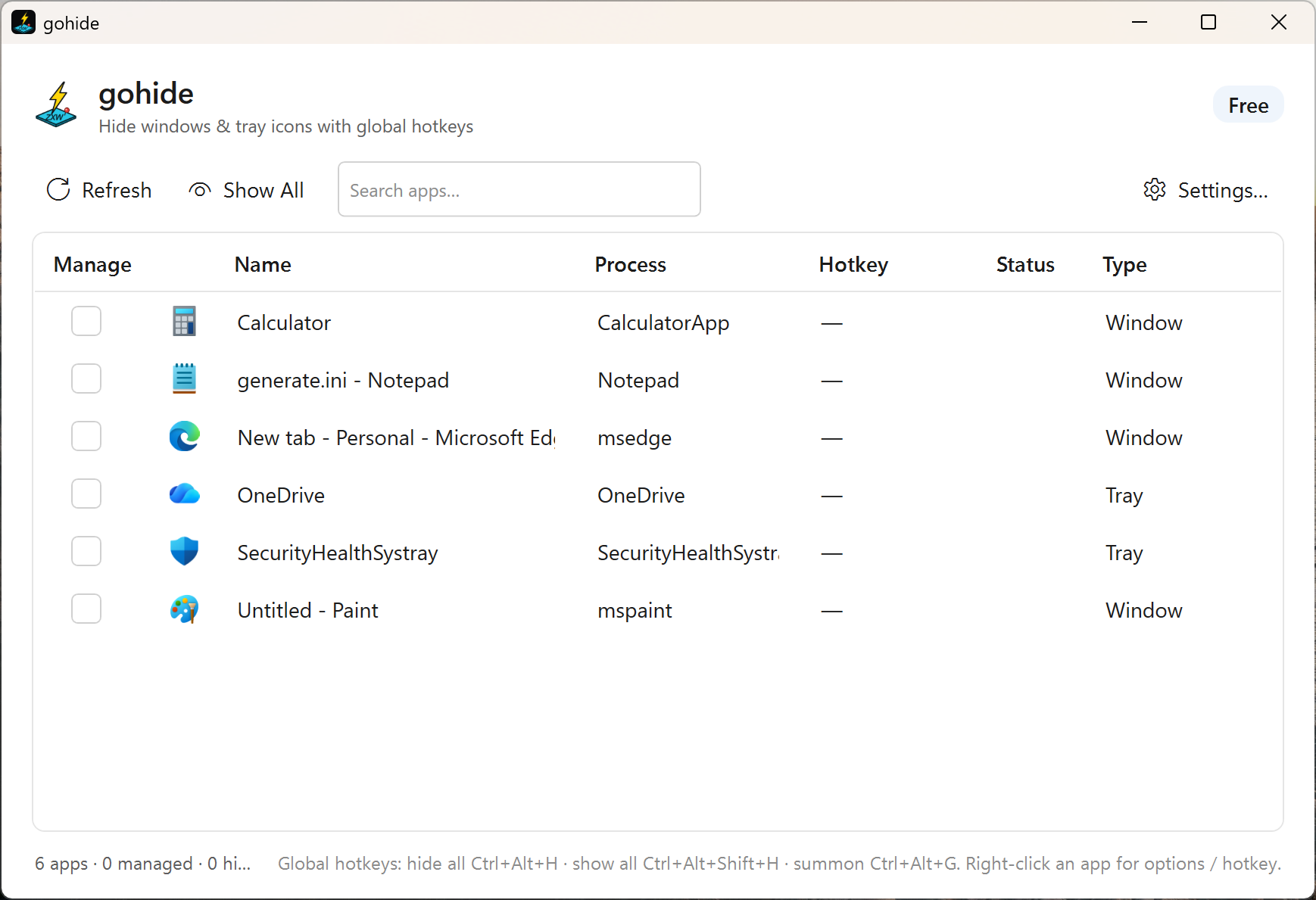Check the Manage box for SecurityHealthSystray
Image resolution: width=1316 pixels, height=900 pixels.
pos(86,551)
